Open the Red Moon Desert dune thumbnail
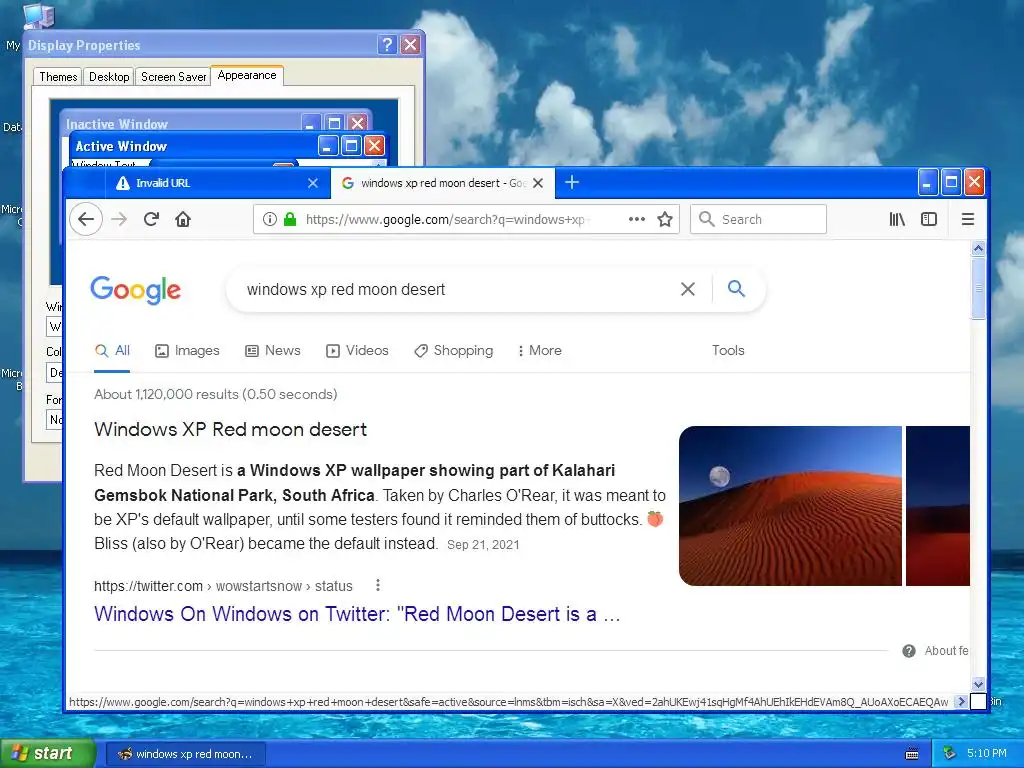The image size is (1024, 768). pyautogui.click(x=790, y=505)
